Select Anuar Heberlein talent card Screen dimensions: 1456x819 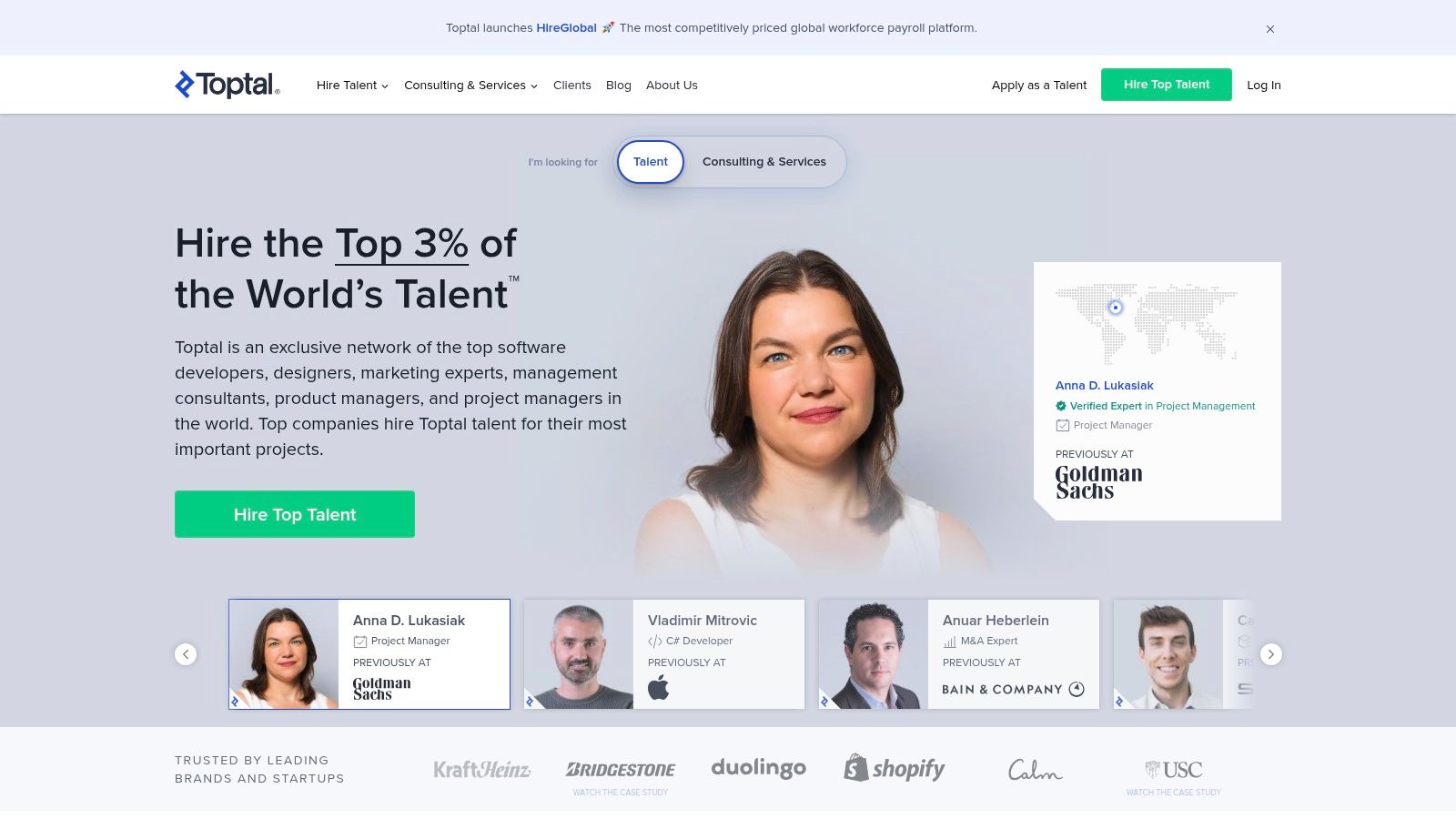959,654
